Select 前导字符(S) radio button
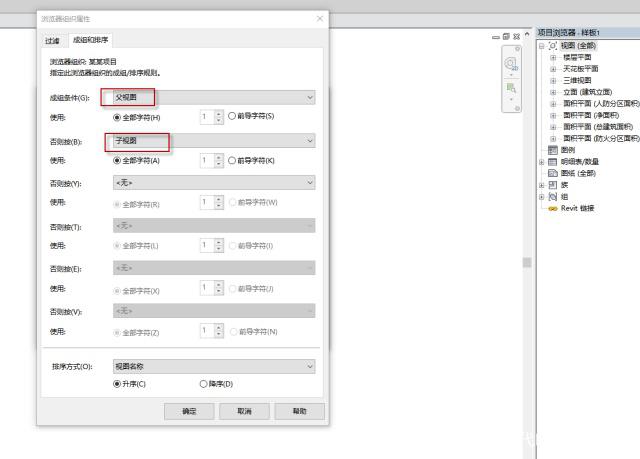This screenshot has width=640, height=459. click(232, 117)
